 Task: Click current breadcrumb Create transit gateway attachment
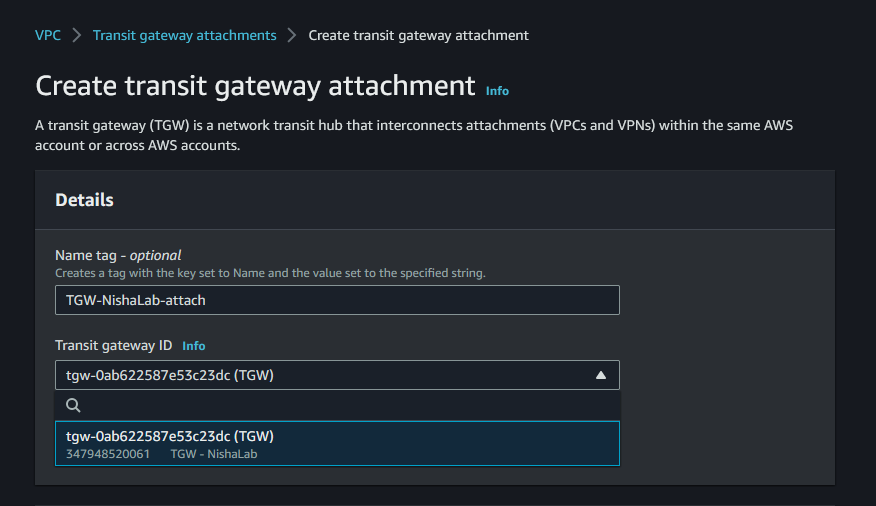(x=418, y=35)
